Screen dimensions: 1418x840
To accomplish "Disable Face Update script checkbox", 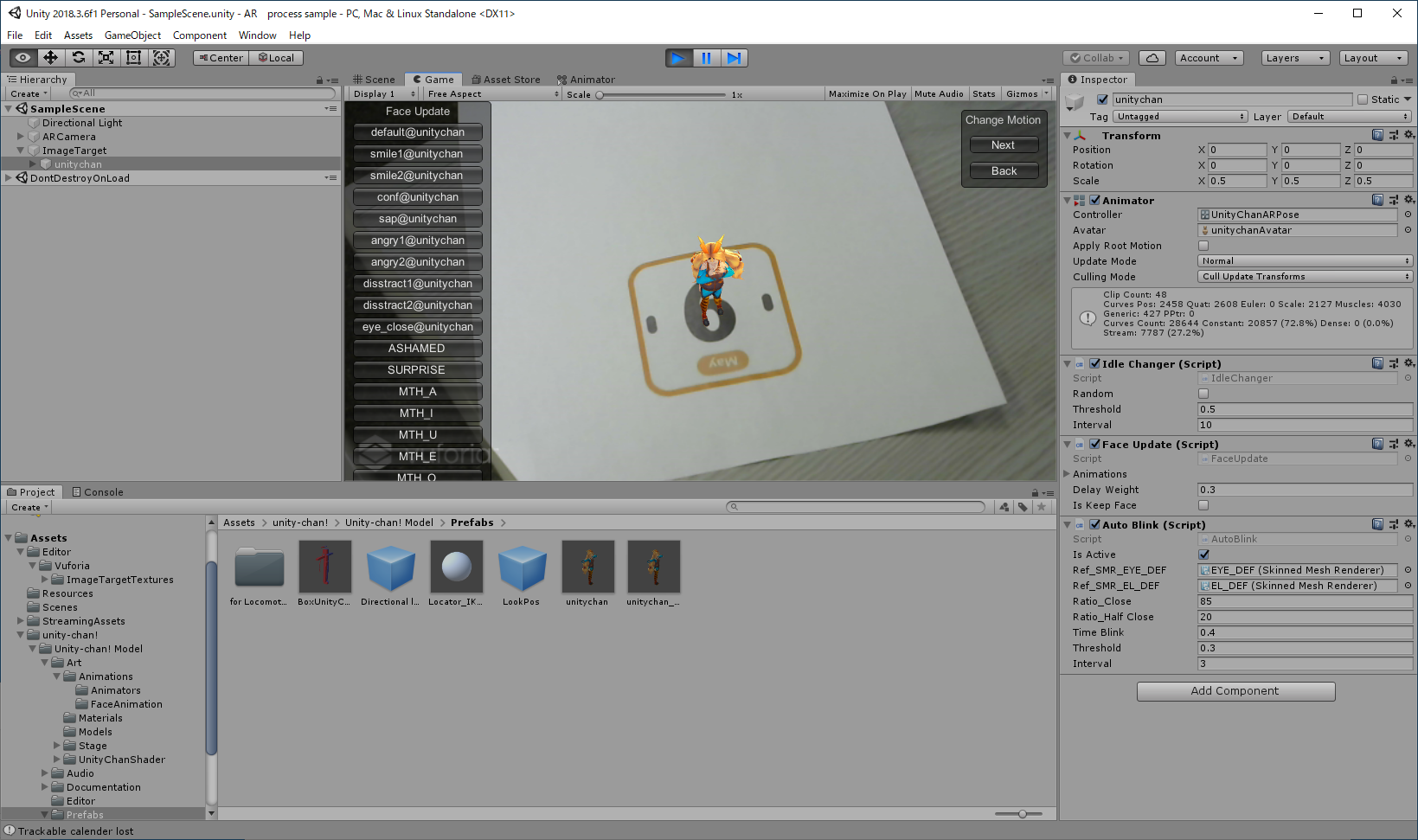I will [x=1094, y=444].
